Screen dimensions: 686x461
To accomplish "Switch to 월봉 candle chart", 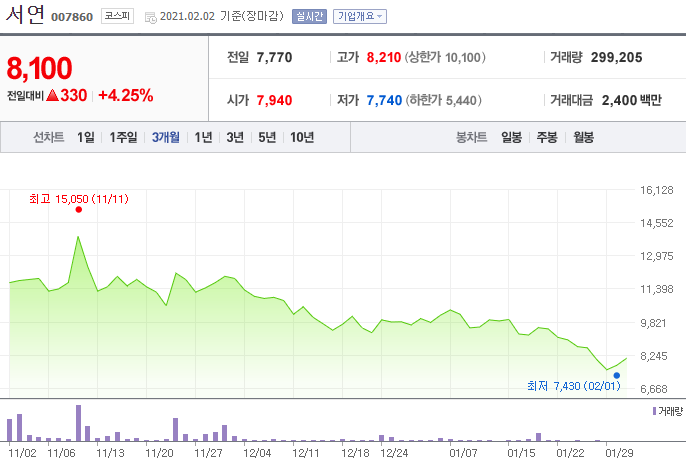I will (x=584, y=137).
